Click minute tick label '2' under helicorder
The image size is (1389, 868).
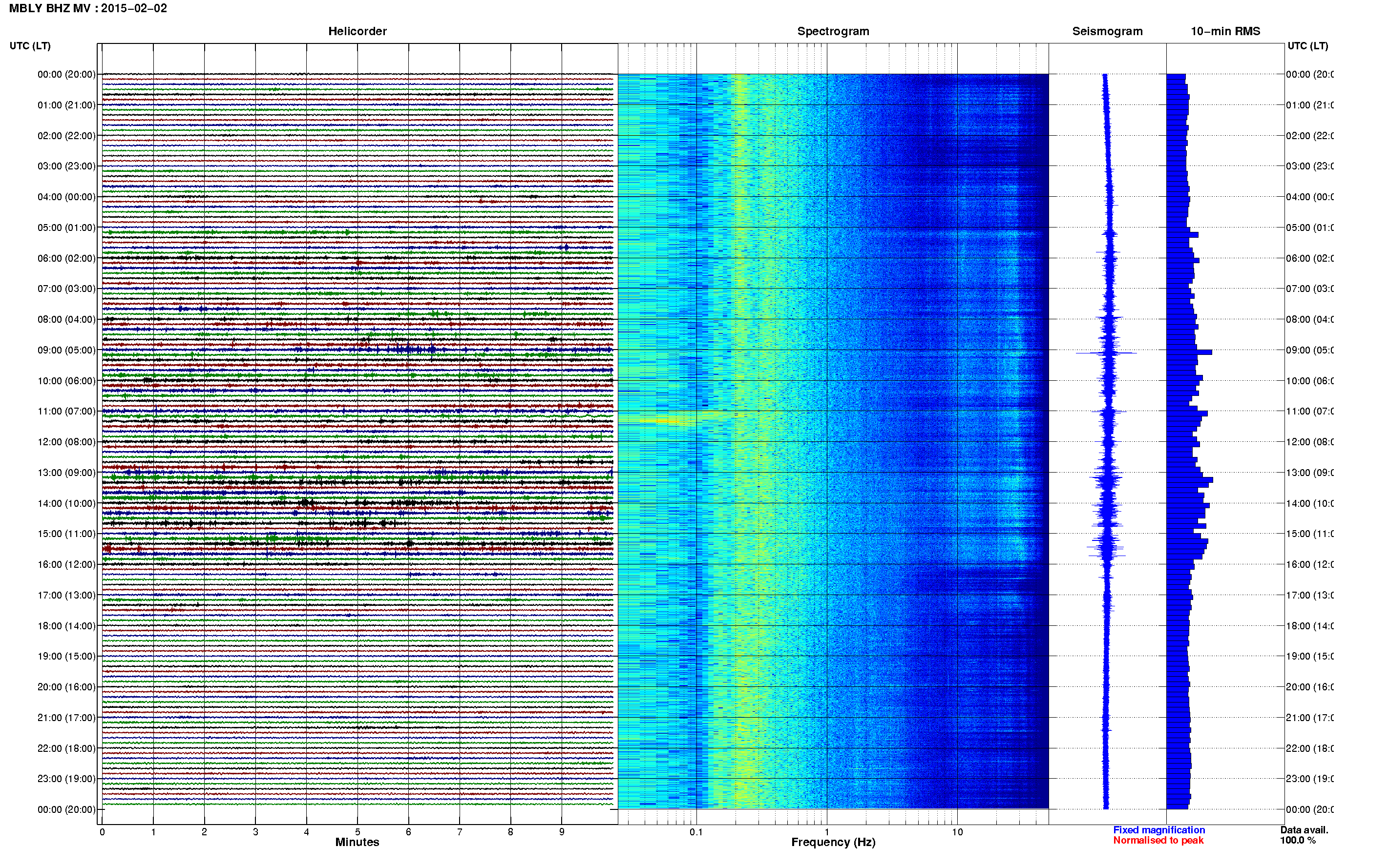204,832
